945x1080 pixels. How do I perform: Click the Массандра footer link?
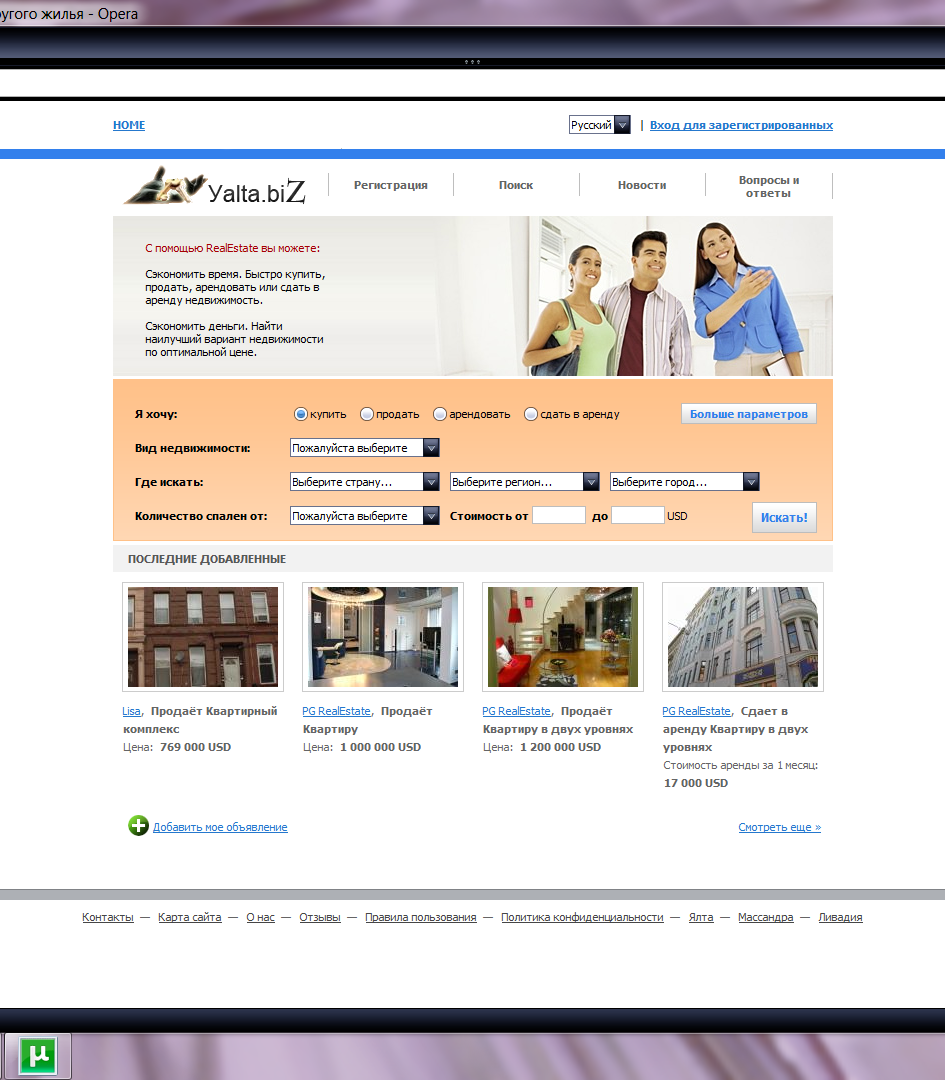[765, 917]
